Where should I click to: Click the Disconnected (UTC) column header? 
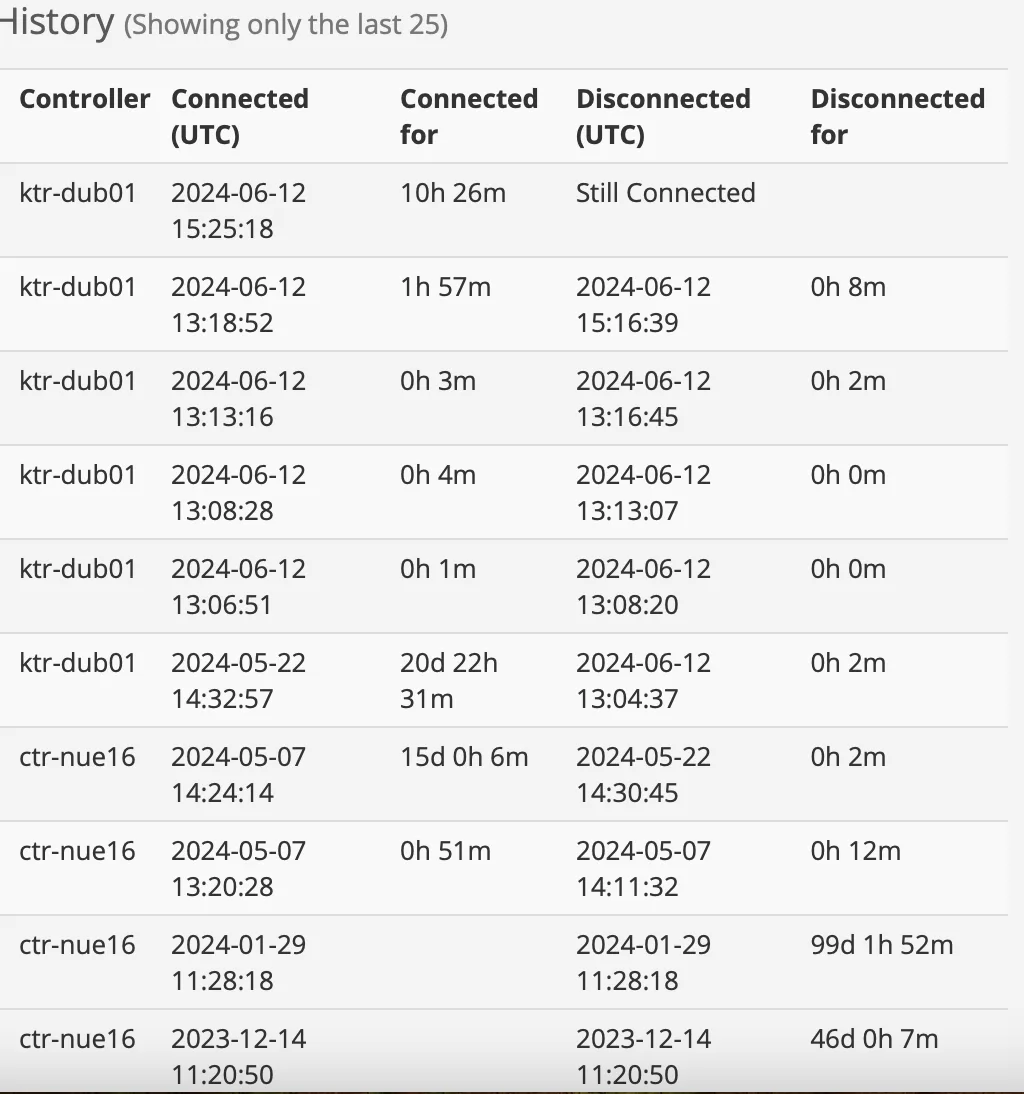click(x=663, y=116)
